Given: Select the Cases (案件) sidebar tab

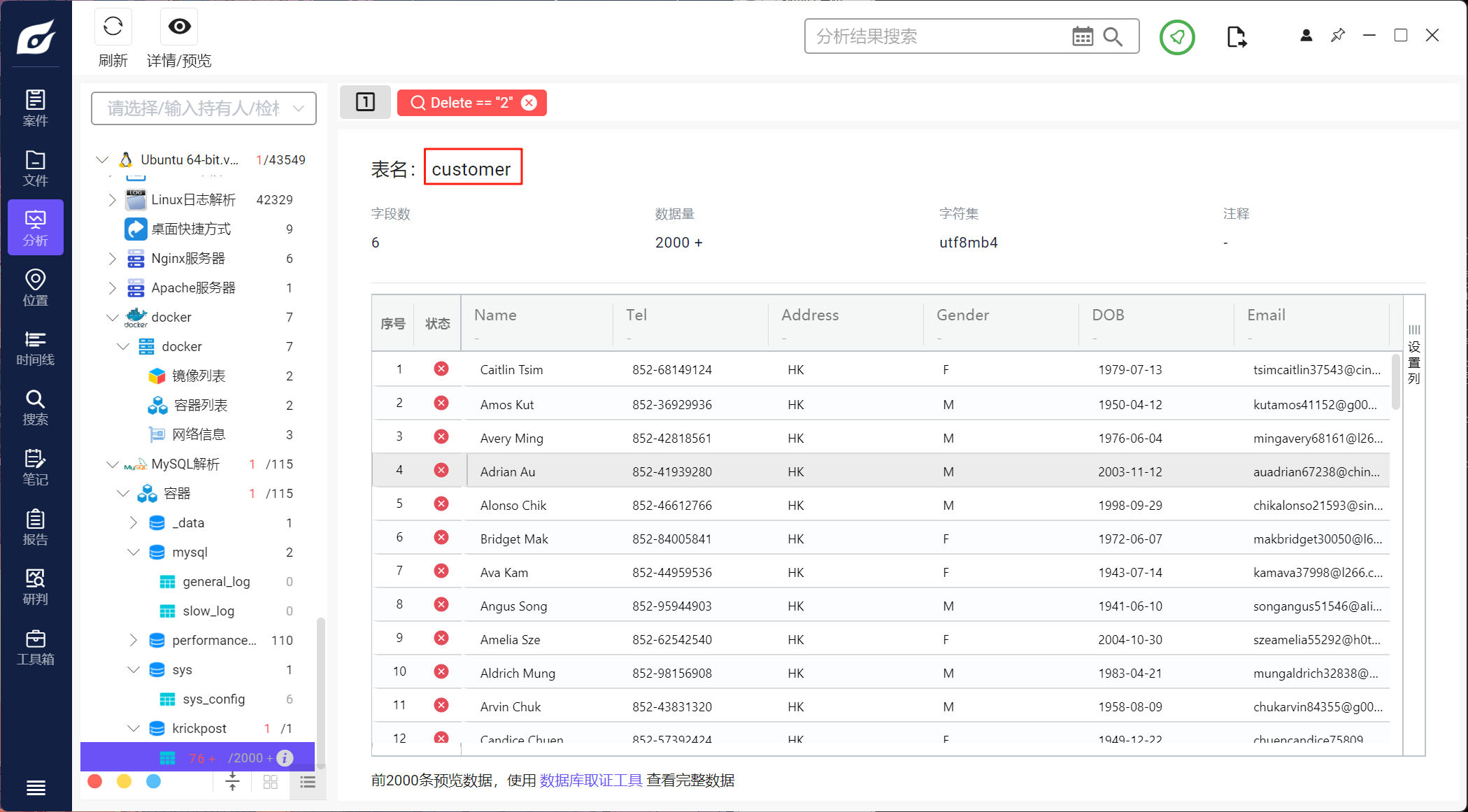Looking at the screenshot, I should [35, 108].
